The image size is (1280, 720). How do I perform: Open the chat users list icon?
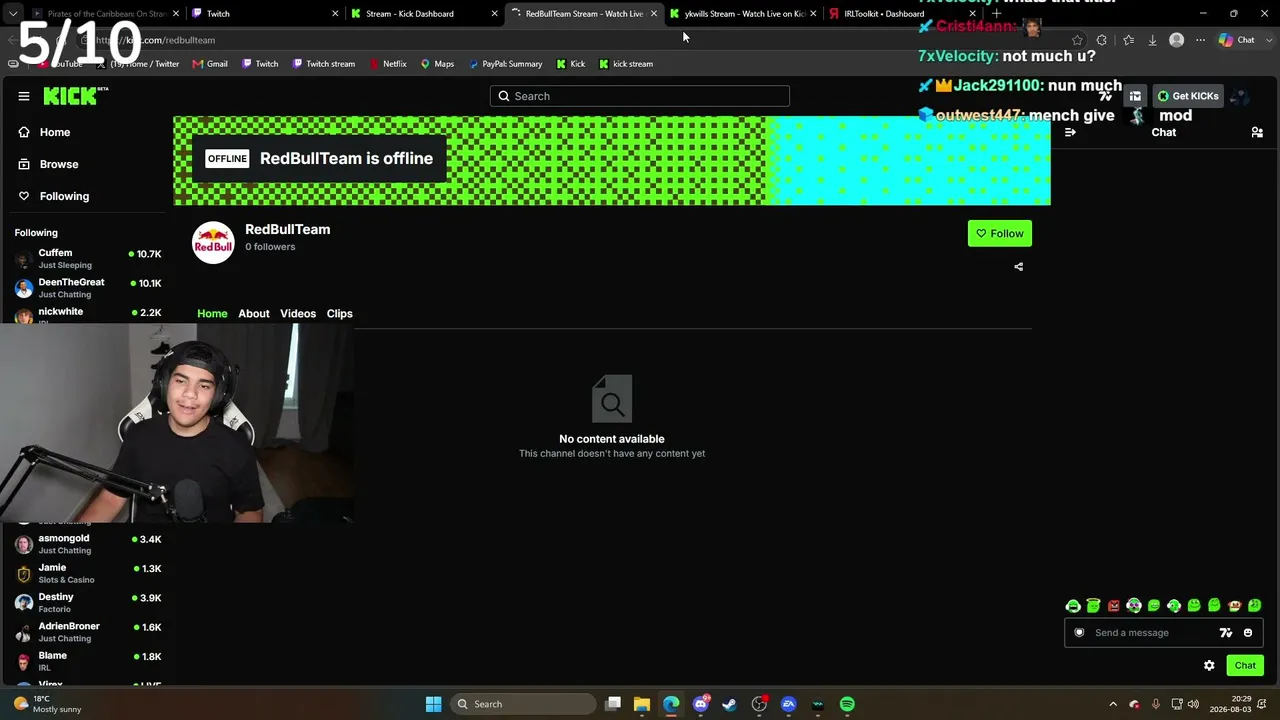tap(1257, 132)
